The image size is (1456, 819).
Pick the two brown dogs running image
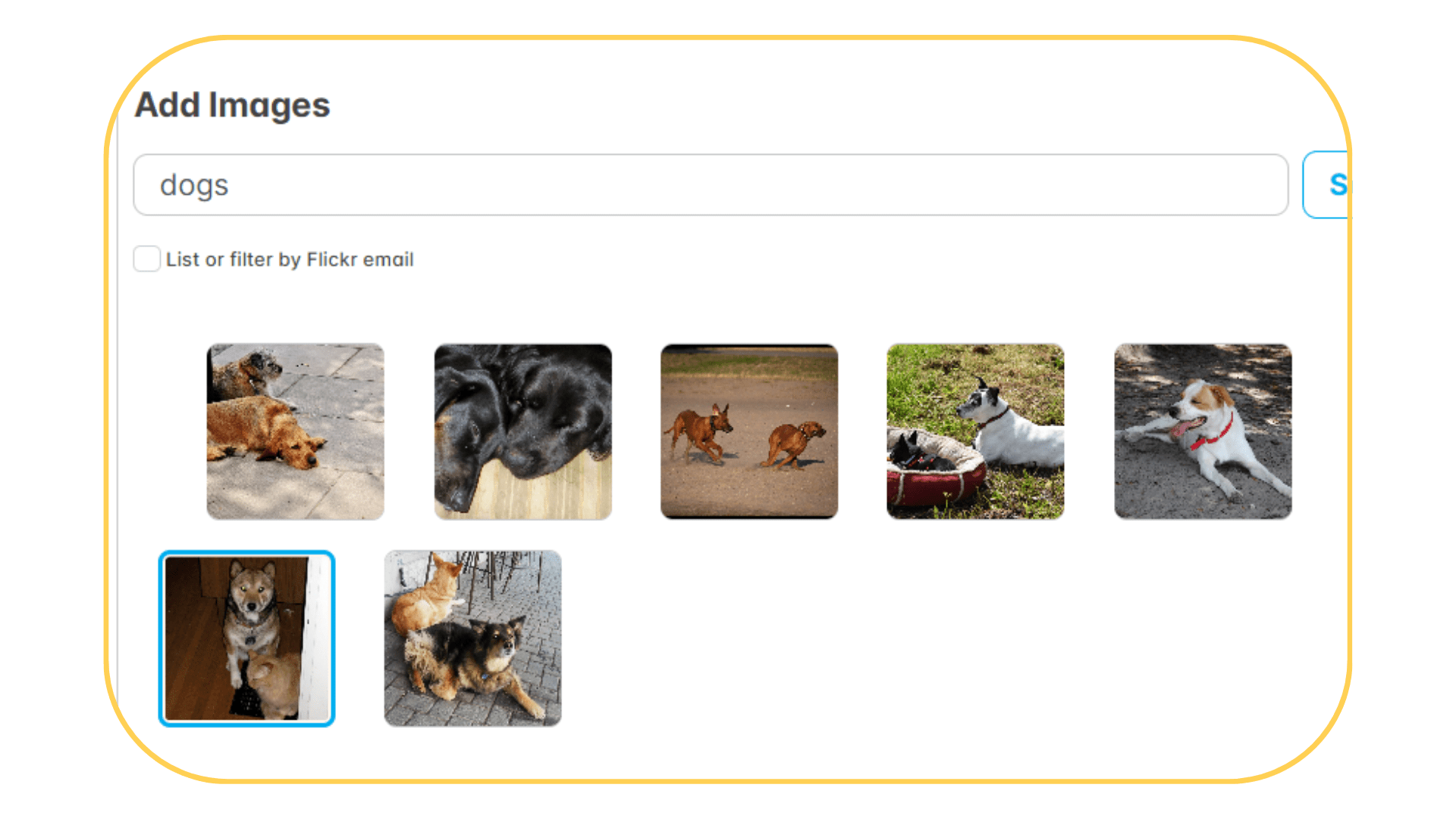[x=749, y=431]
